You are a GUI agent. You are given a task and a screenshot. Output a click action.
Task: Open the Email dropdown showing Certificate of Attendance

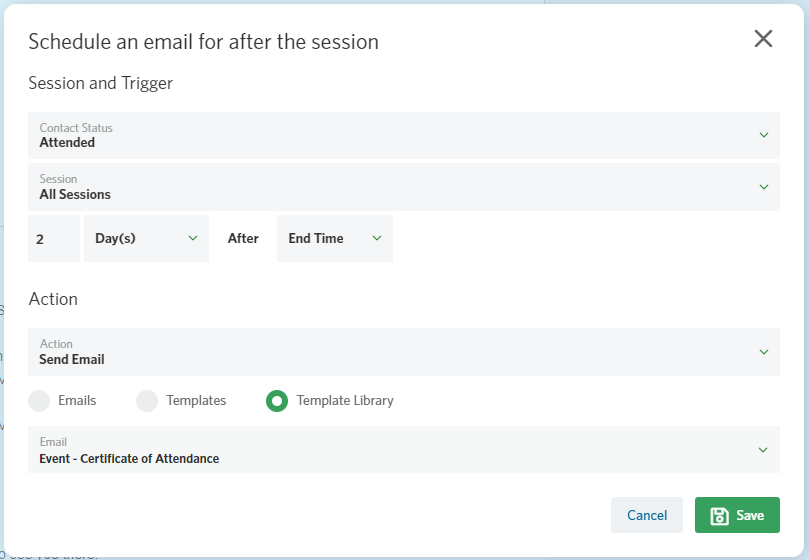point(403,449)
